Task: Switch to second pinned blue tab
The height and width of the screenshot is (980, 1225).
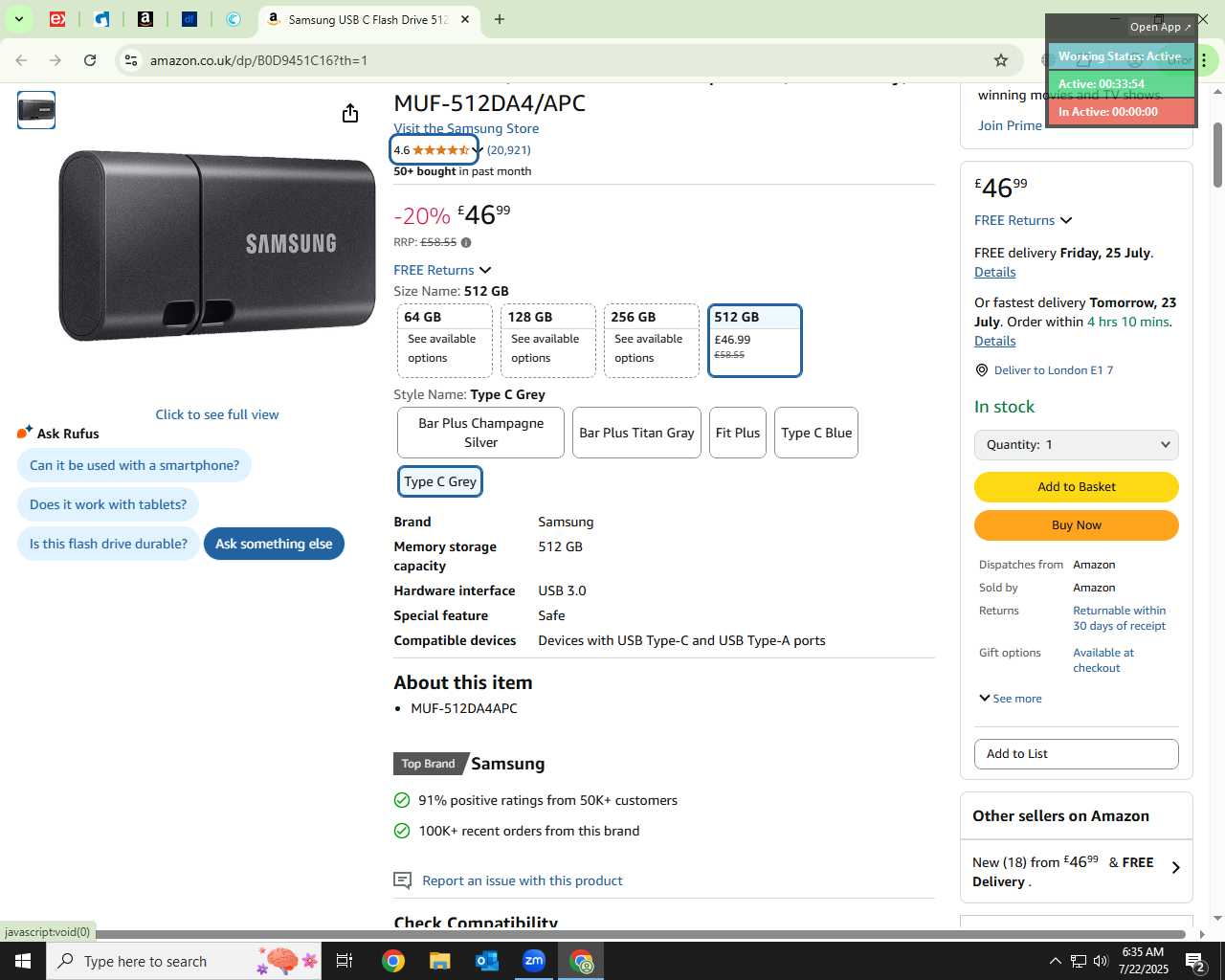Action: pyautogui.click(x=101, y=19)
